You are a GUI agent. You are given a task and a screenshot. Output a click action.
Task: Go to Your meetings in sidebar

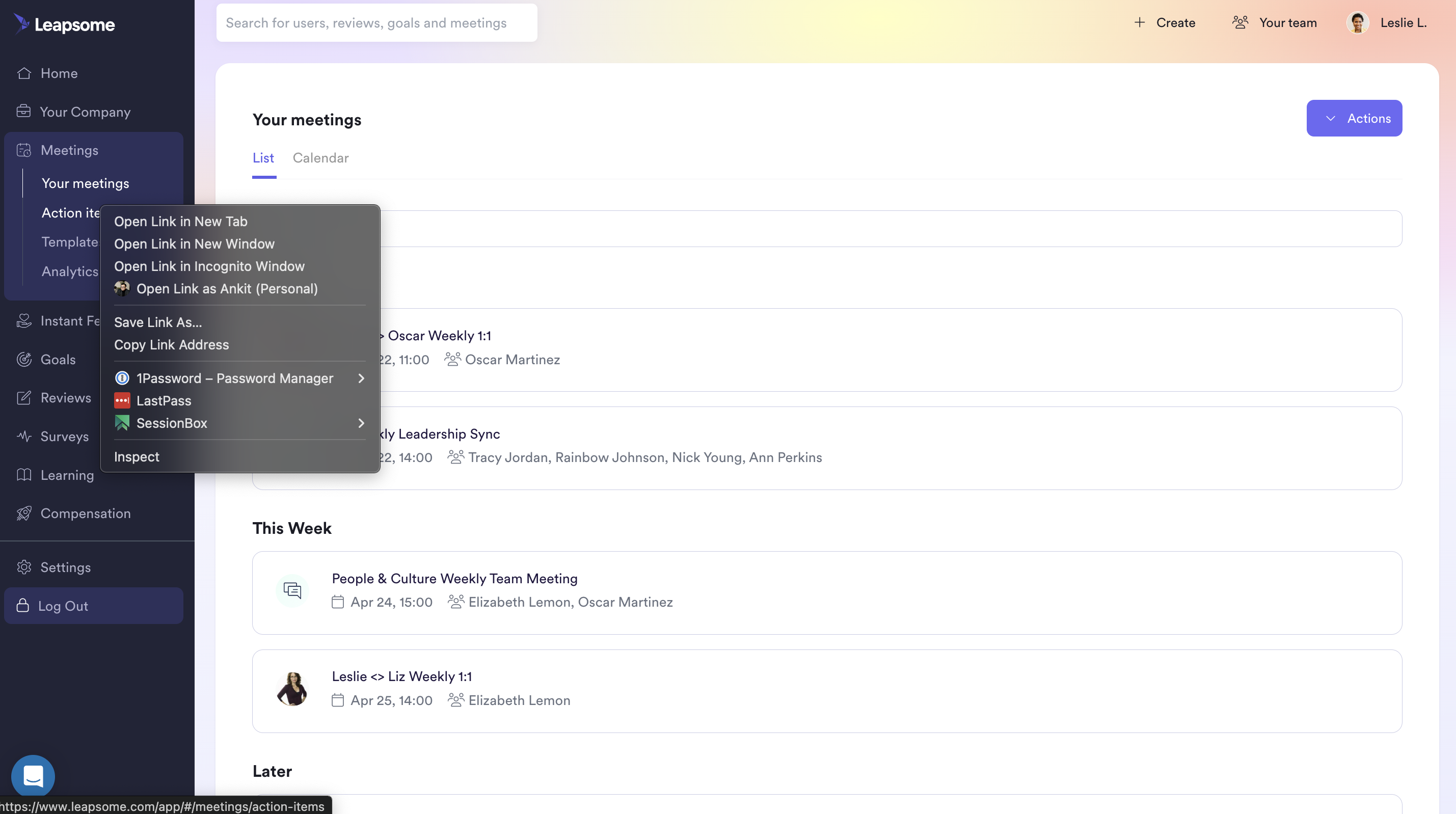click(86, 183)
